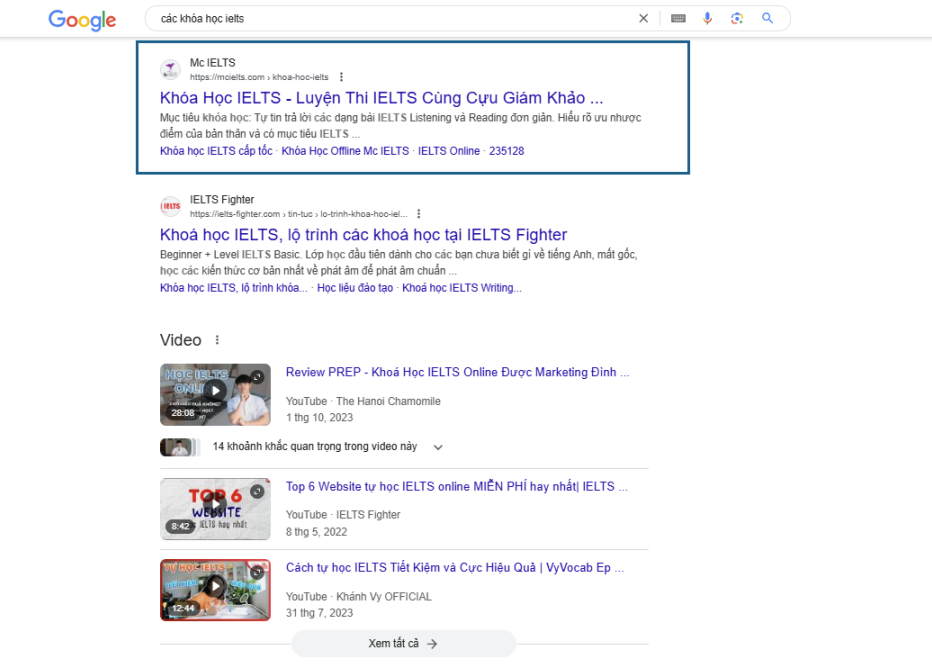932x664 pixels.
Task: Open more options for IELTS Fighter result
Action: 418,214
